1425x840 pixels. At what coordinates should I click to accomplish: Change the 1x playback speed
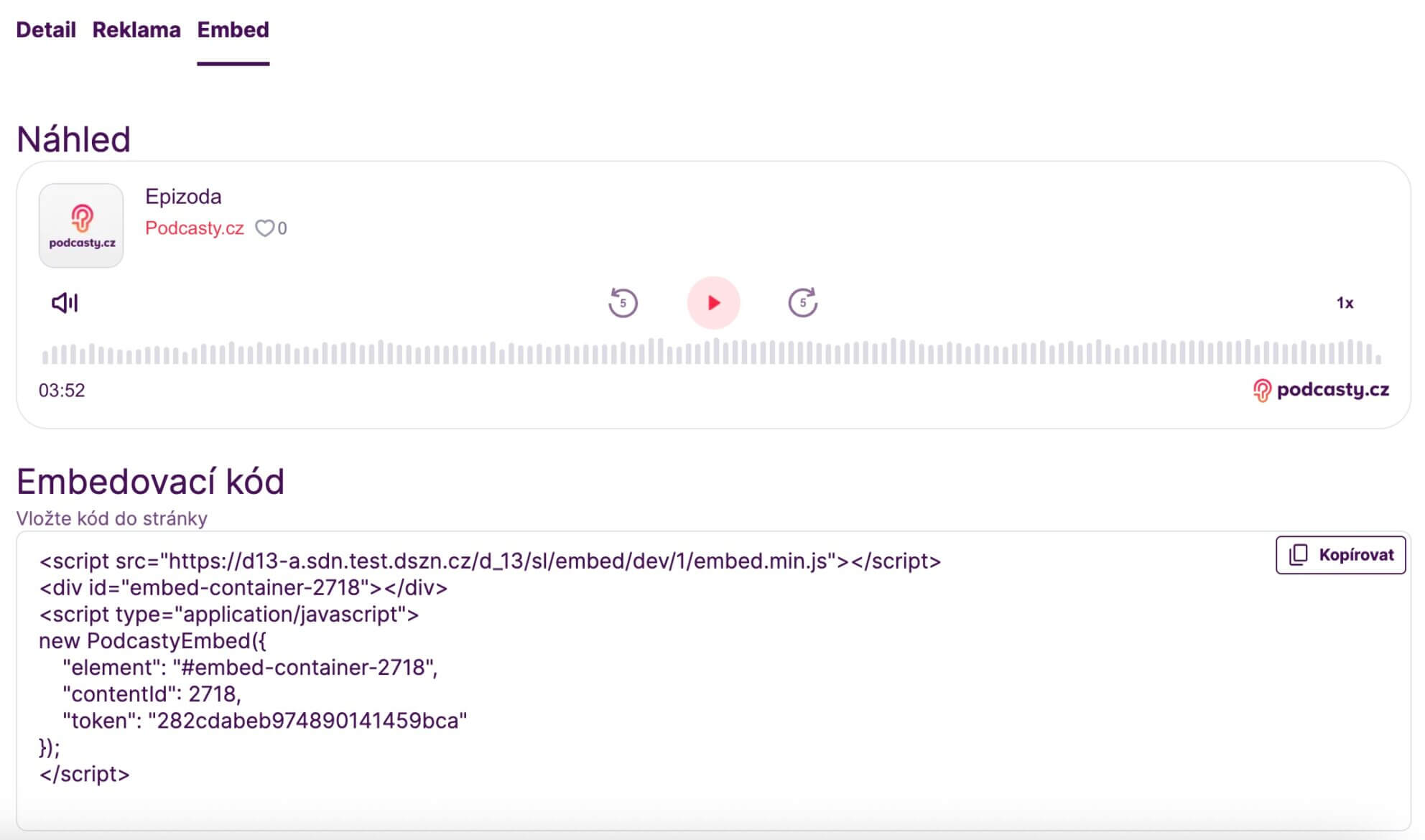1344,303
